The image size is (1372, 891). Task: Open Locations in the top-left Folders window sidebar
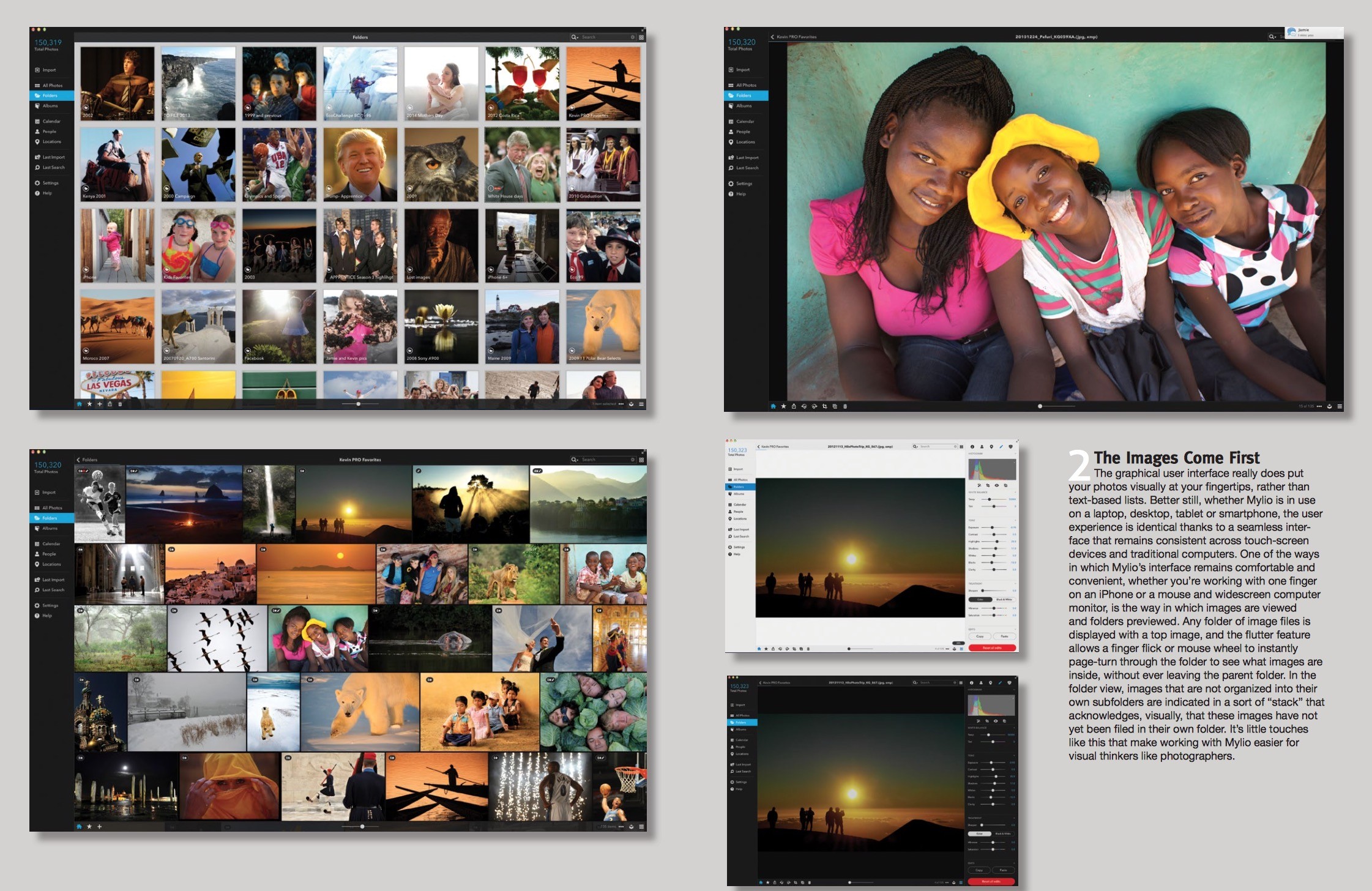point(48,141)
